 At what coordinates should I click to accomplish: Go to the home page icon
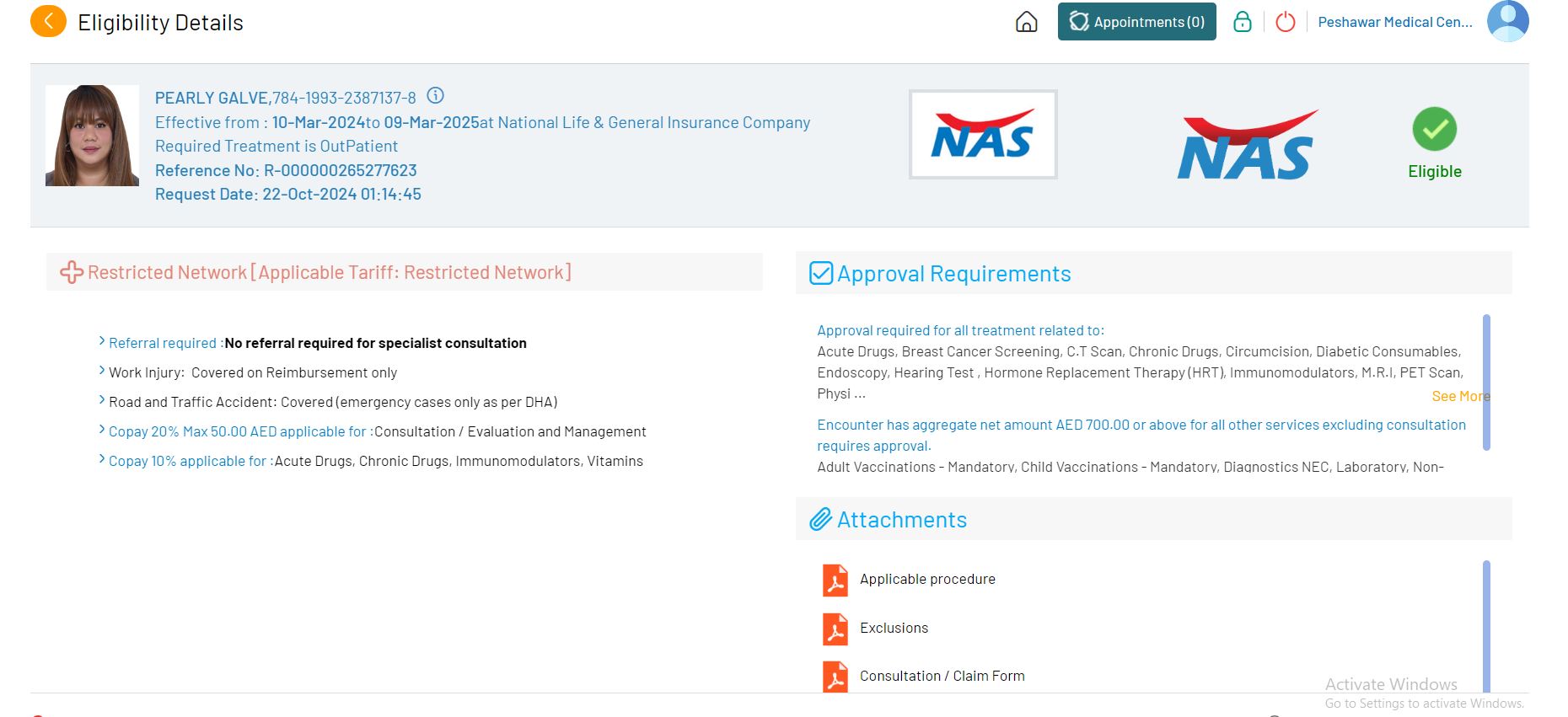pyautogui.click(x=1026, y=22)
